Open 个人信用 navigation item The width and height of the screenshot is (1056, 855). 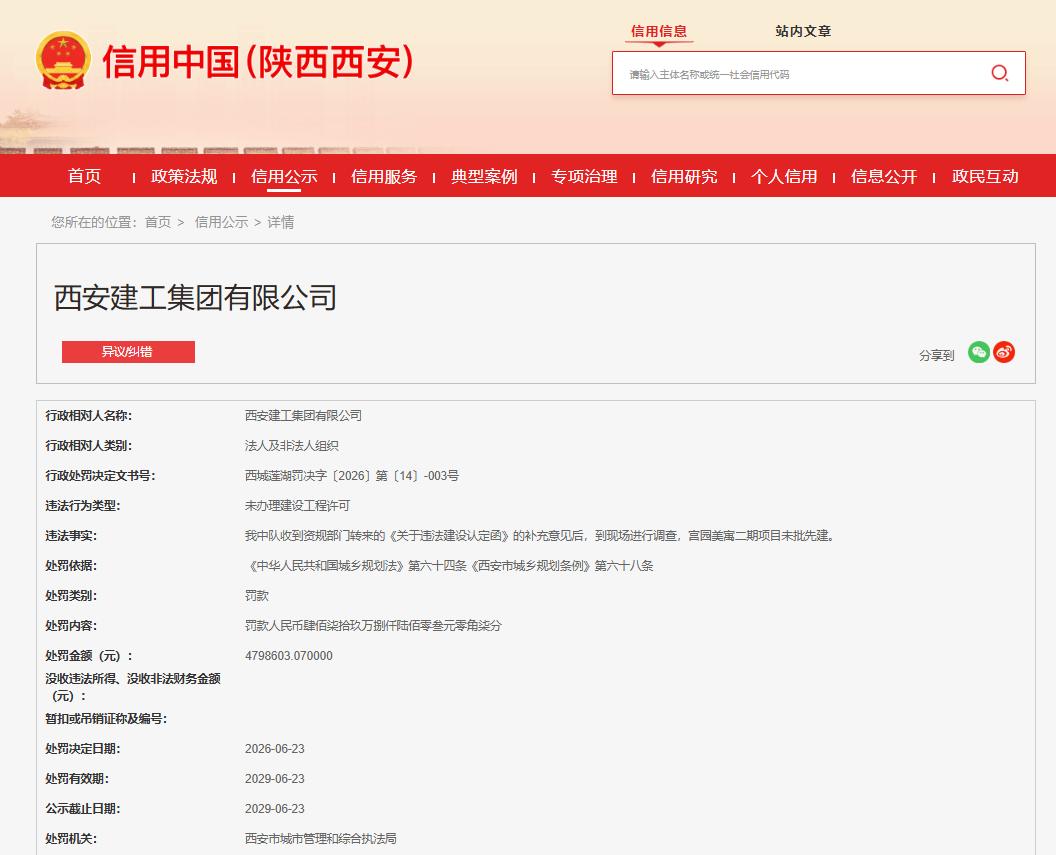(784, 176)
